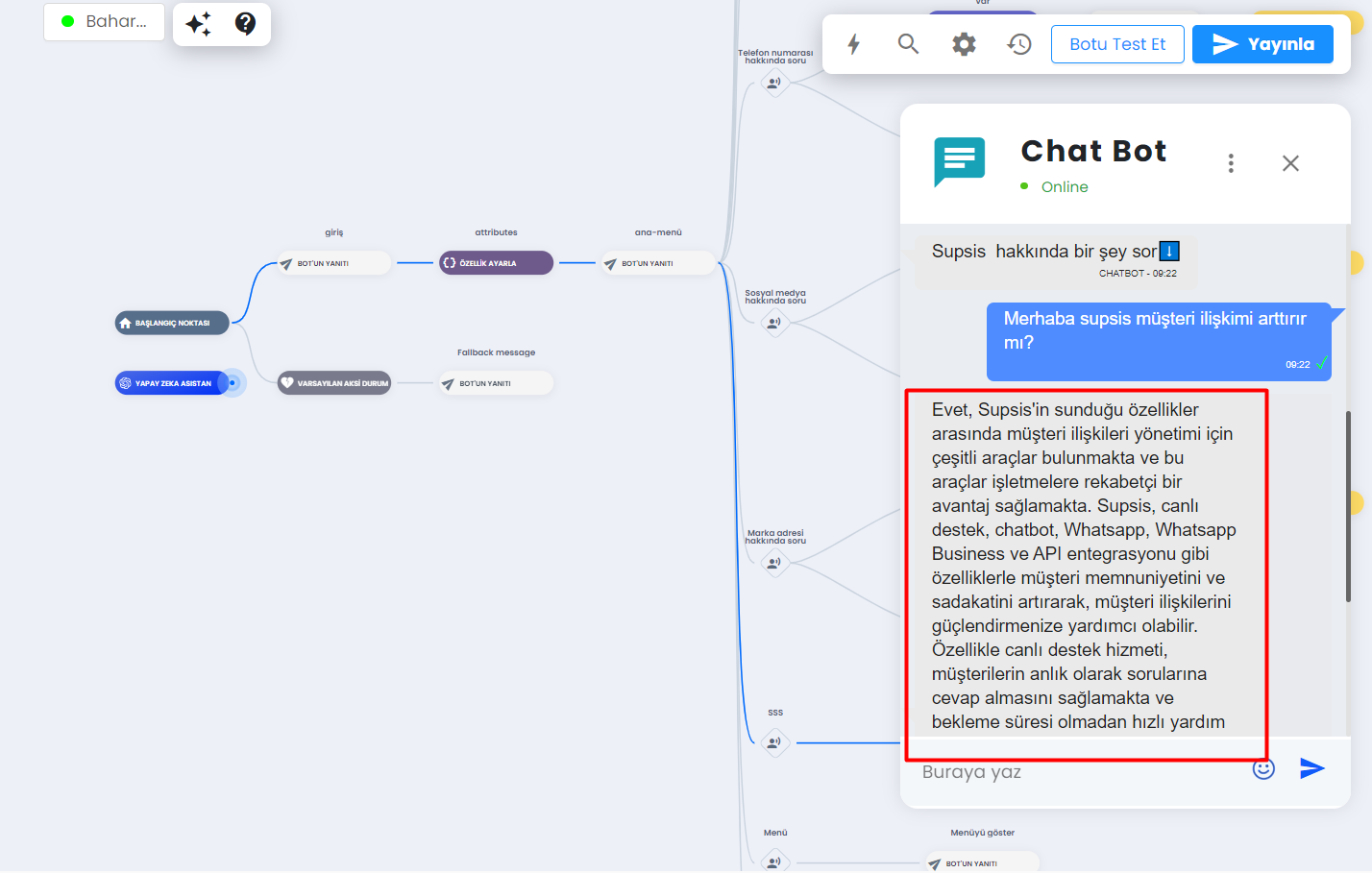Click the bot reply starting 'Evet, Supsis'in'
This screenshot has height=873, width=1372.
[1084, 565]
